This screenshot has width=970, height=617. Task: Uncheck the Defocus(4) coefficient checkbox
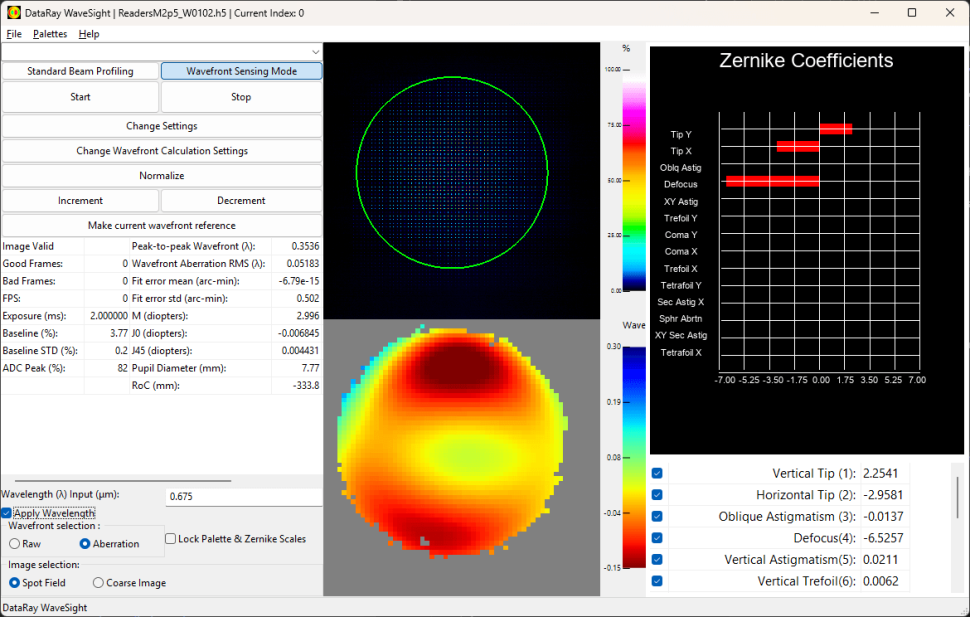point(657,538)
